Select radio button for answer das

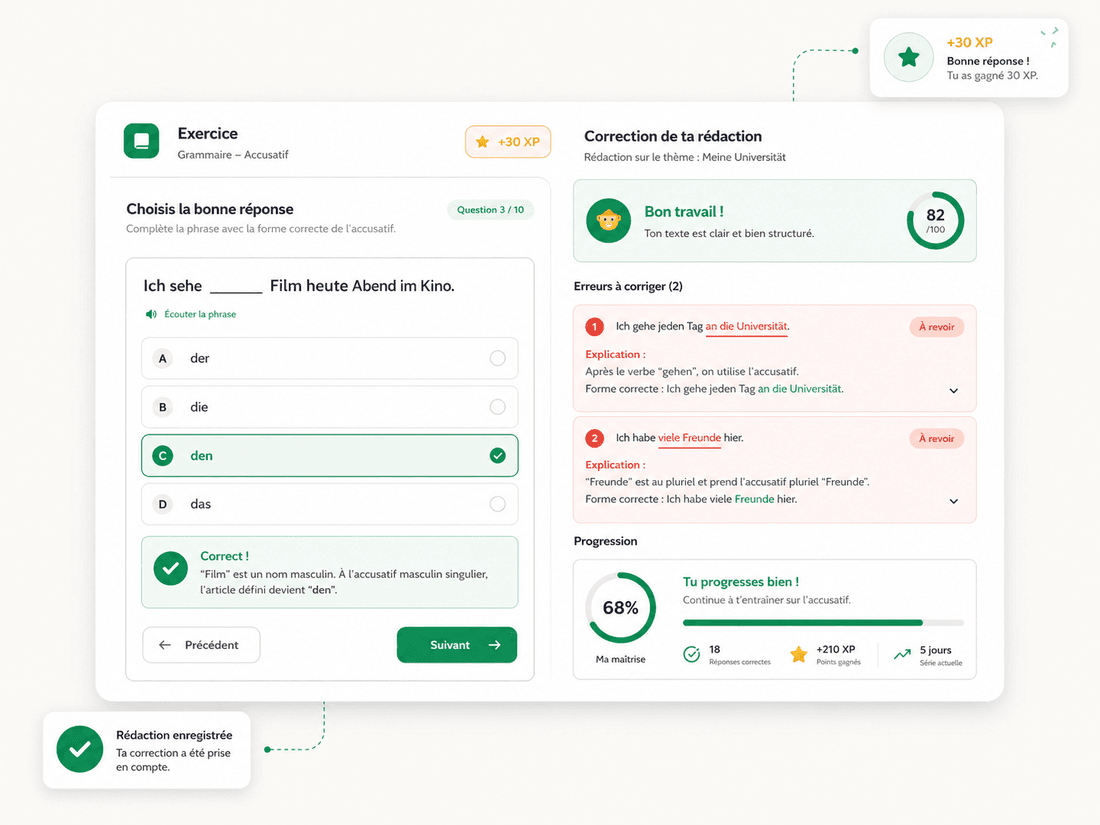(497, 504)
